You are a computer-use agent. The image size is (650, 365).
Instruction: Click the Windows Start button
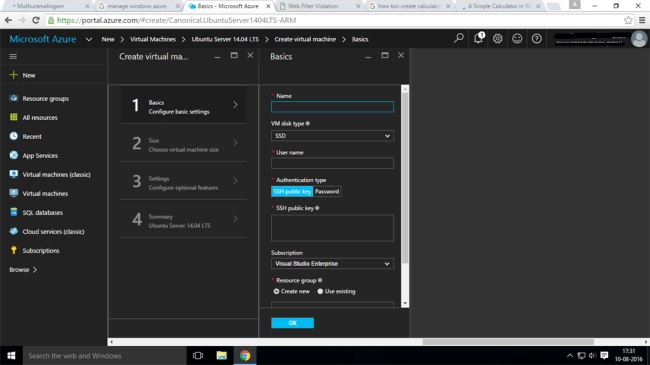(11, 355)
